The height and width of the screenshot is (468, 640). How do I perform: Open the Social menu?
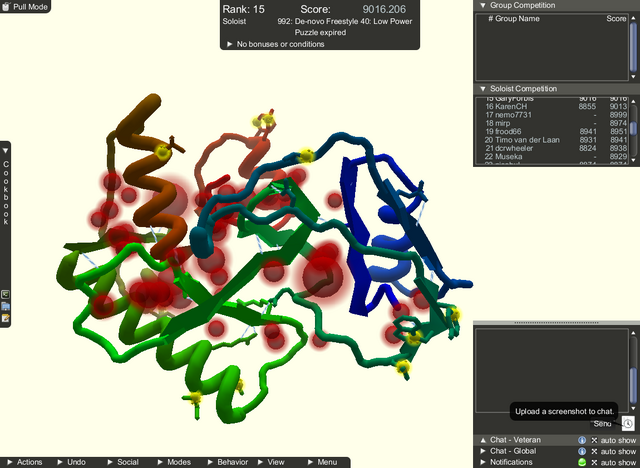coord(123,462)
